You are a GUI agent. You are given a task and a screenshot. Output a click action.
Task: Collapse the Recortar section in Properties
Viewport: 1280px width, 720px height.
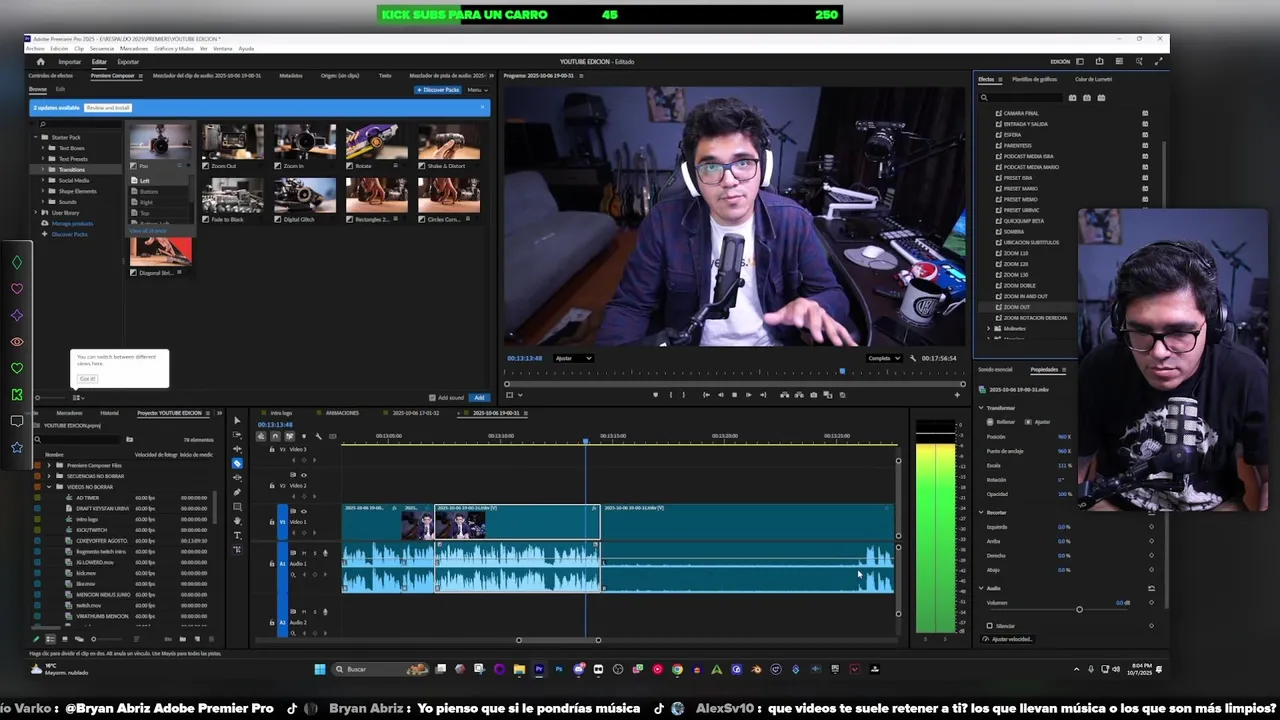click(981, 512)
